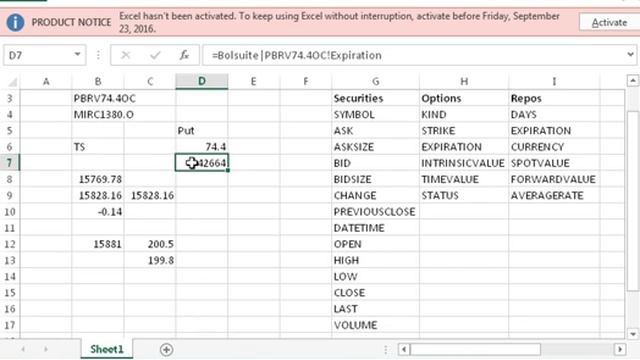Select the AVERAGERATE cell
Viewport: 640px width, 360px height.
point(554,196)
